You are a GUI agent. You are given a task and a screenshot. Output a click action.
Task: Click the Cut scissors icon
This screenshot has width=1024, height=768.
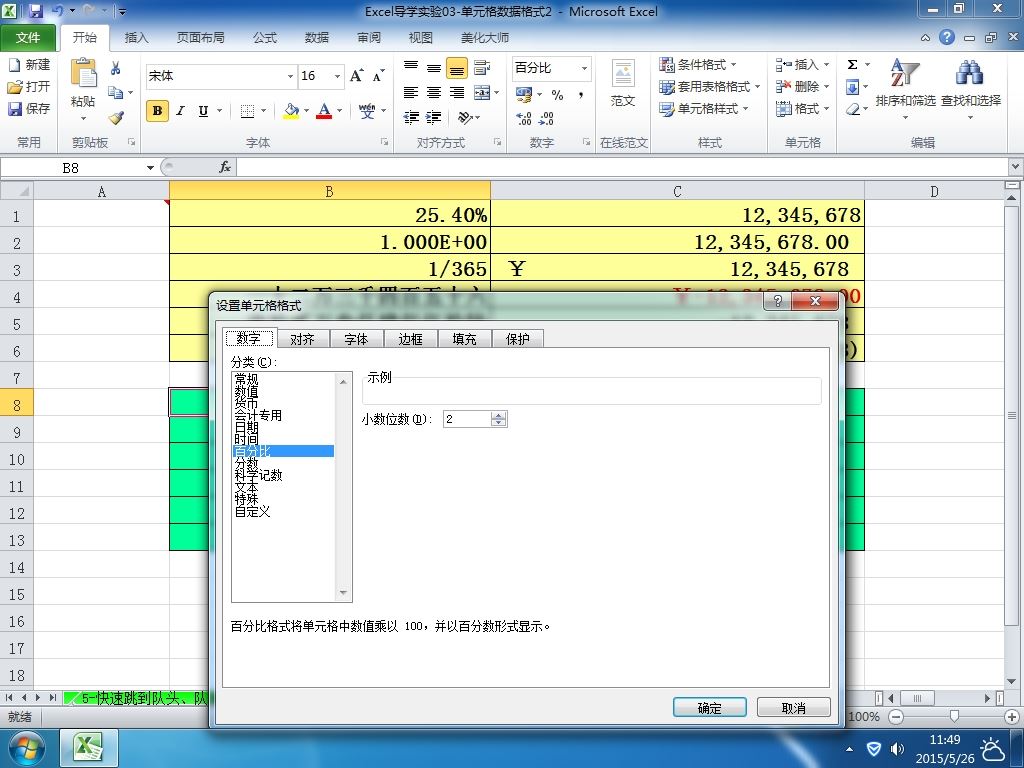116,68
